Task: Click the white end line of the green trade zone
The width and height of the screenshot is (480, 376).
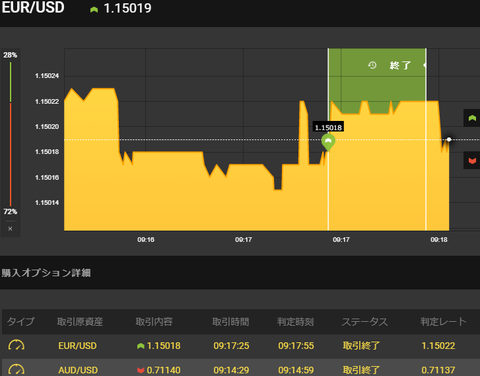Action: point(426,139)
